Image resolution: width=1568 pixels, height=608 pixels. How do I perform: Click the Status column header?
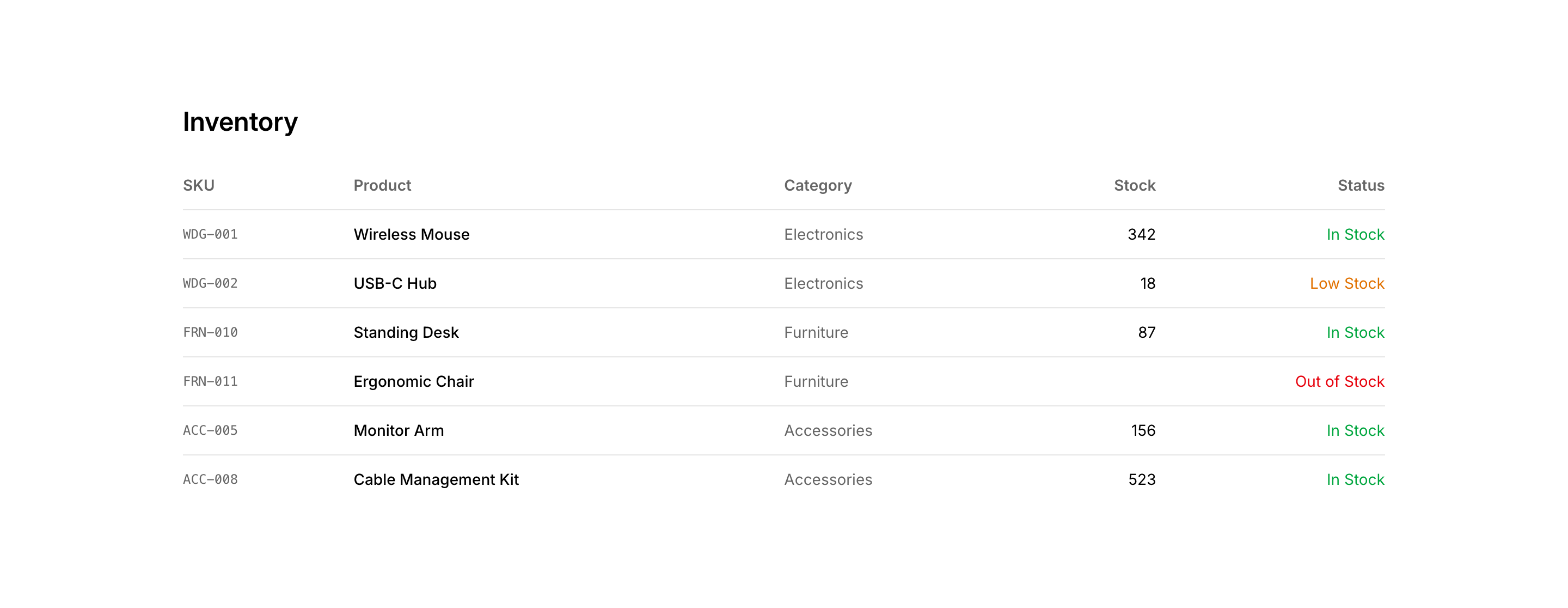(1361, 185)
